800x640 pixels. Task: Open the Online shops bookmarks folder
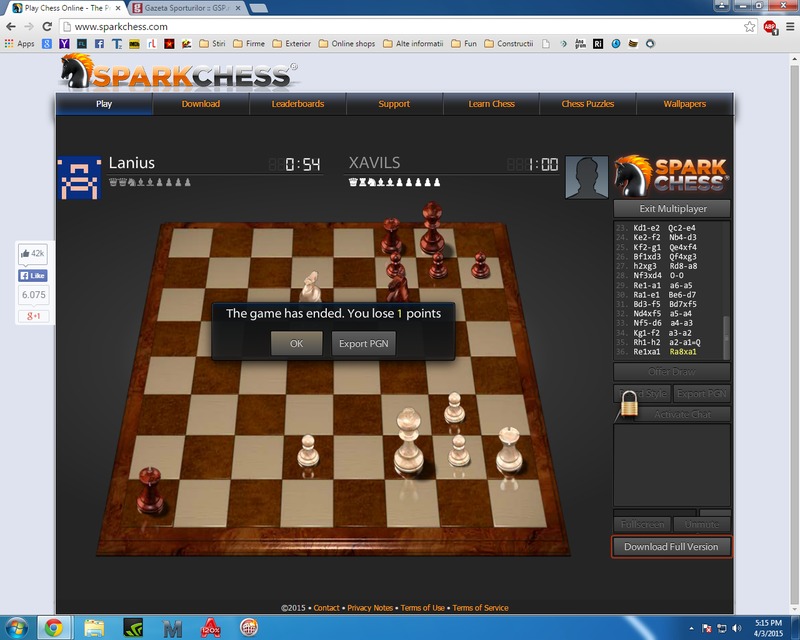pyautogui.click(x=347, y=44)
